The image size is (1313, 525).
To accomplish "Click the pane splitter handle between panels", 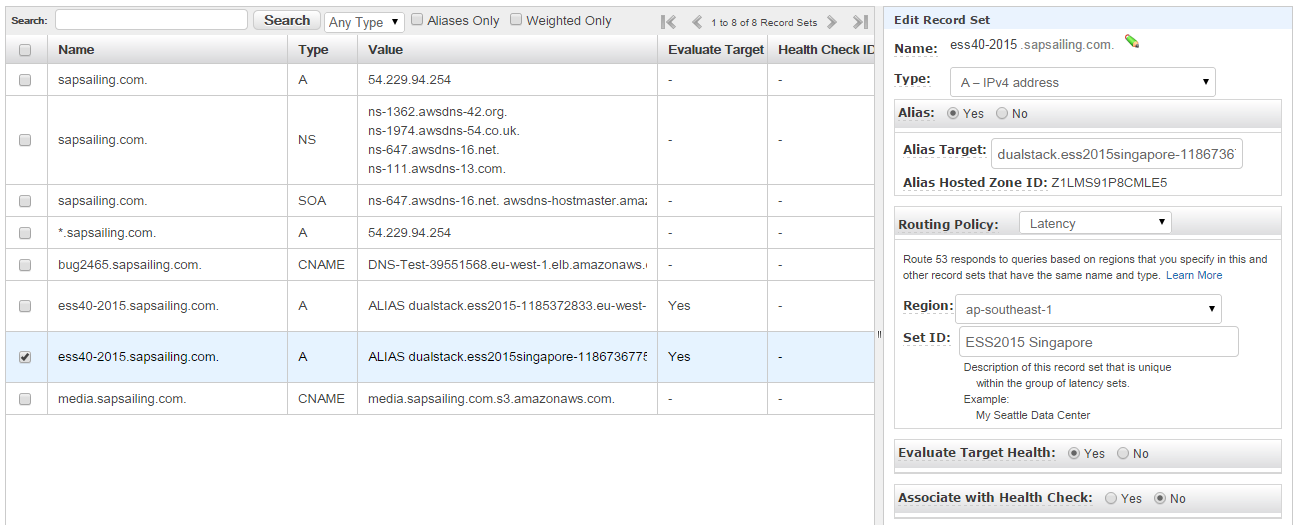I will coord(879,334).
